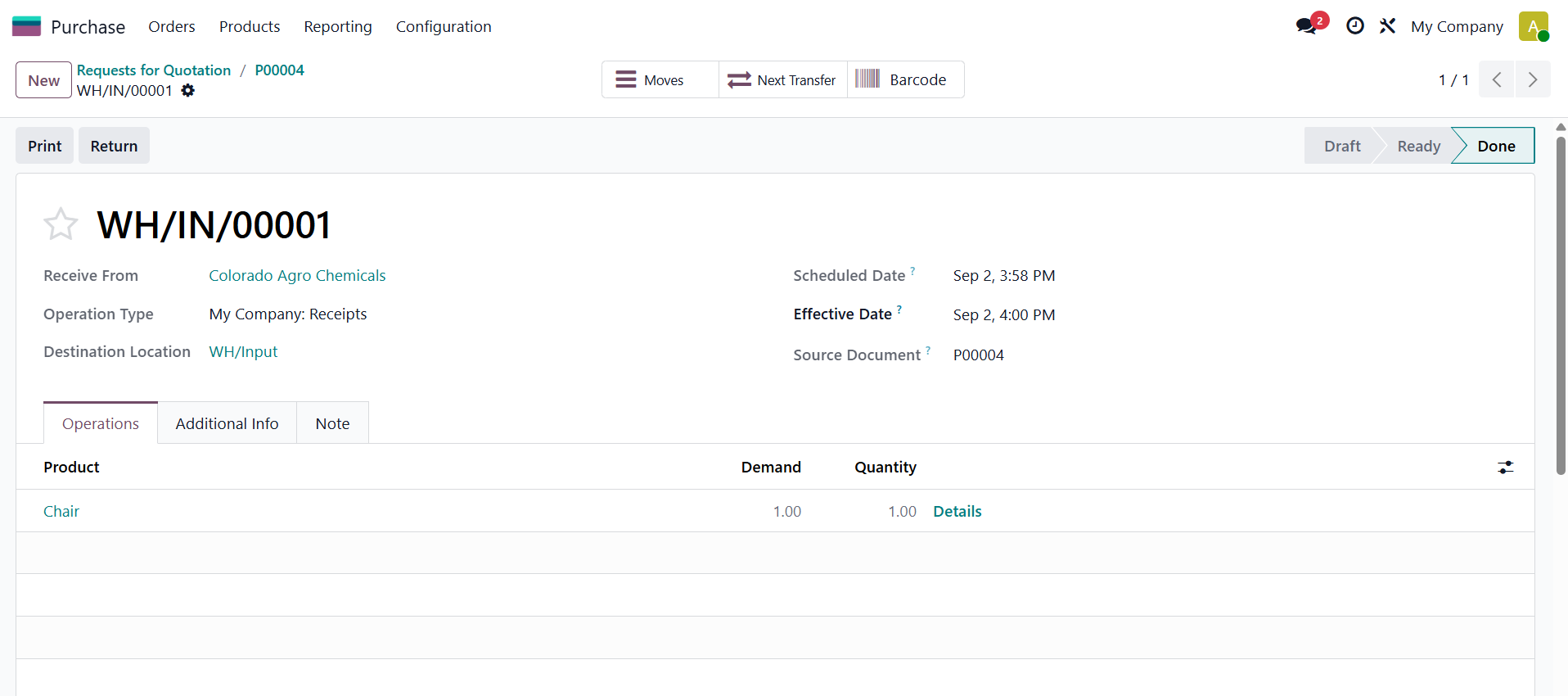
Task: Click the gear icon beside WH/IN/00001
Action: click(x=188, y=91)
